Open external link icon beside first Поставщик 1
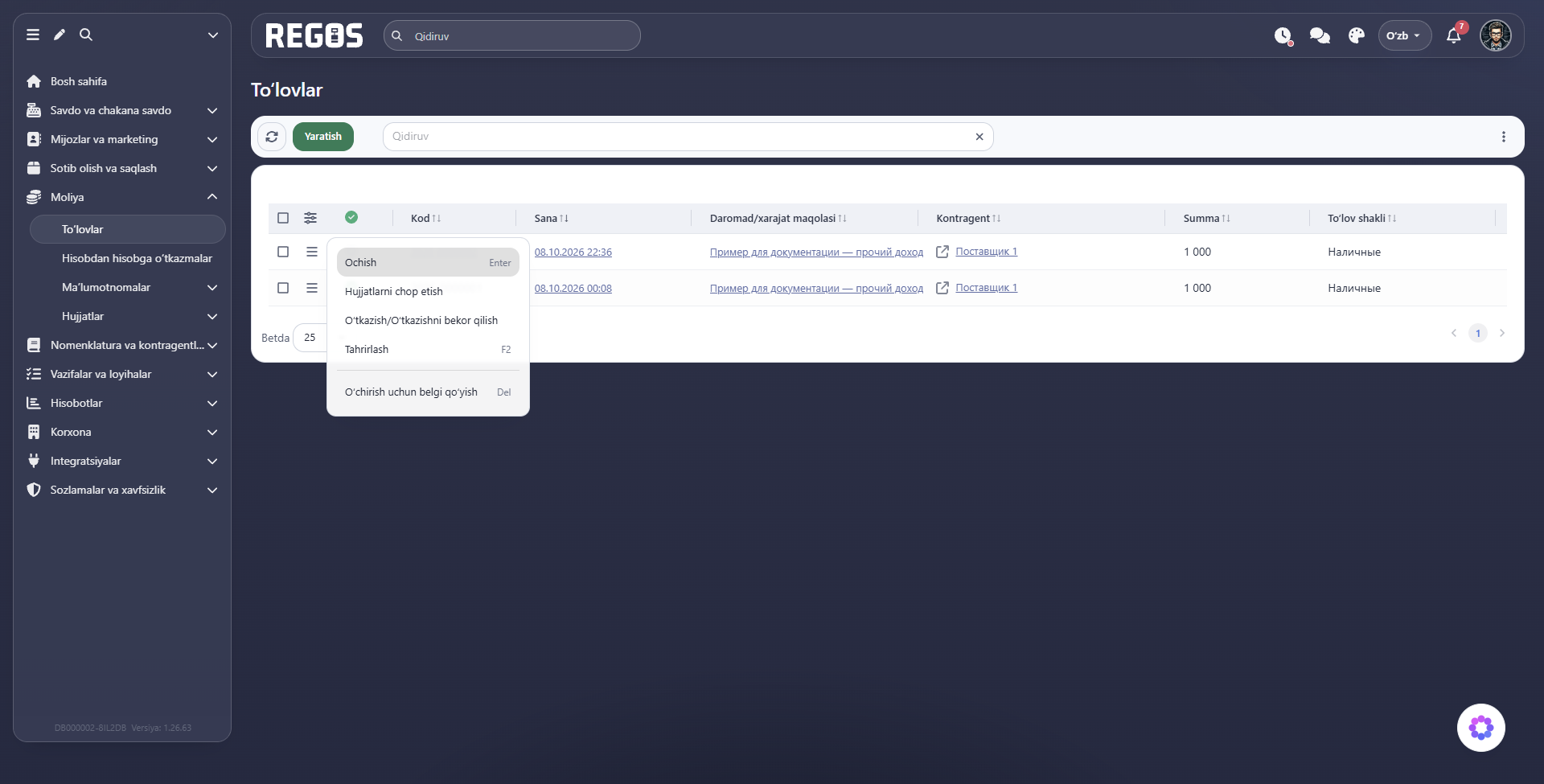This screenshot has width=1544, height=784. coord(942,252)
